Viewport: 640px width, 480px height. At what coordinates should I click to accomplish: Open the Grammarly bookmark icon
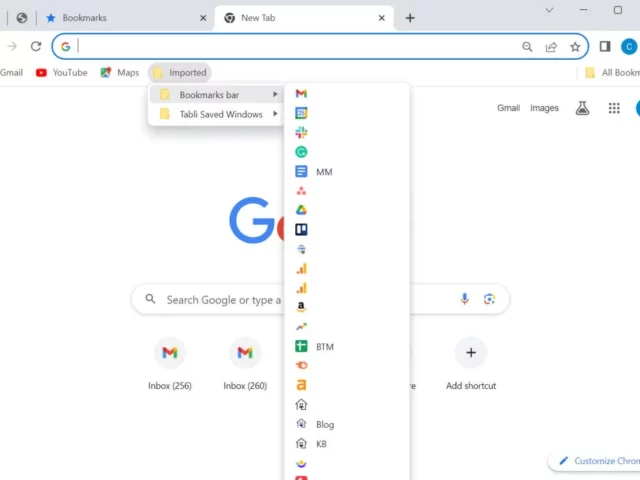301,152
